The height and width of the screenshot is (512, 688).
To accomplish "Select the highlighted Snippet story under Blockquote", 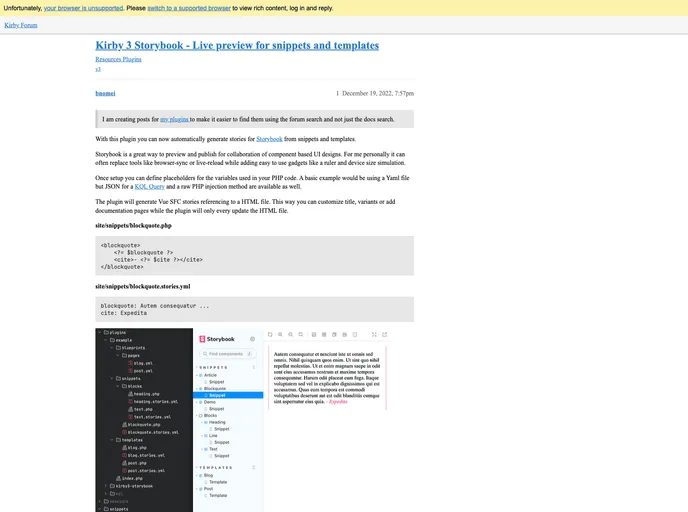I will coord(217,395).
